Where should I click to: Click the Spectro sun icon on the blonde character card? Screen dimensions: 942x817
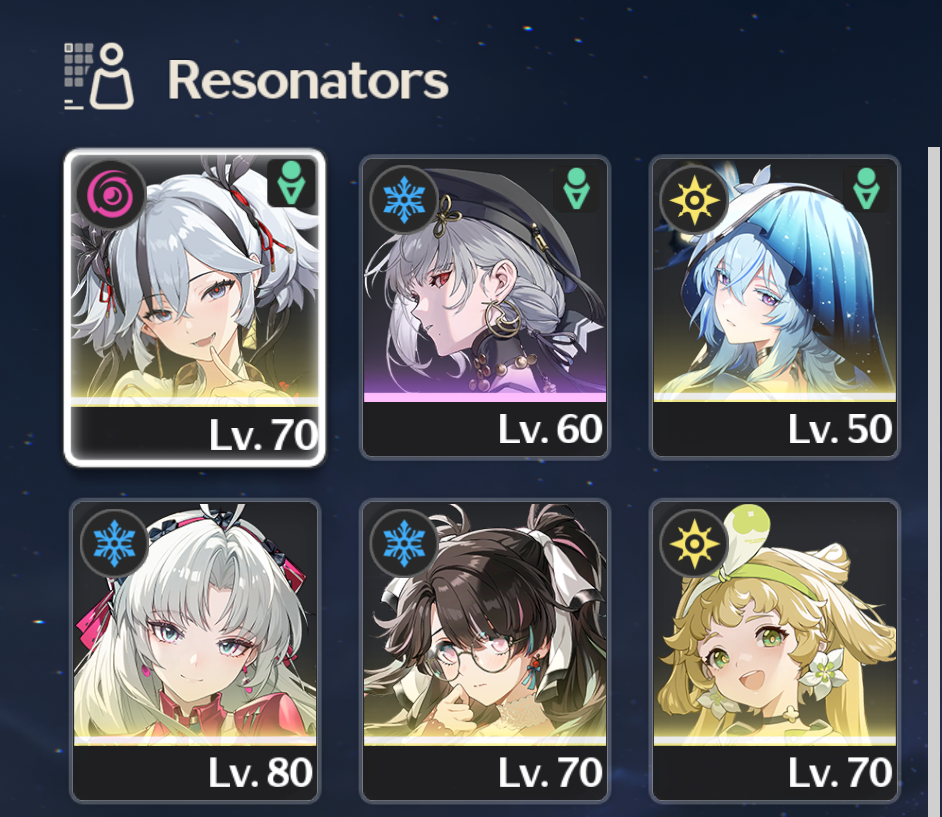pyautogui.click(x=694, y=543)
